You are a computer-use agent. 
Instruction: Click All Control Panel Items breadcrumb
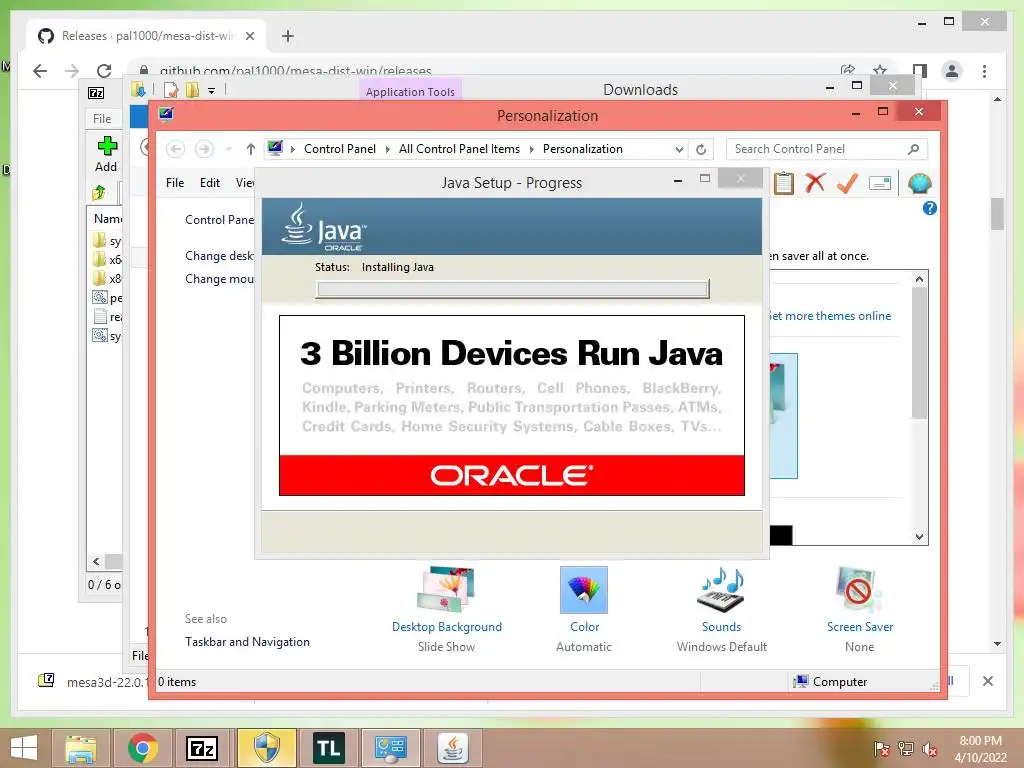coord(459,149)
